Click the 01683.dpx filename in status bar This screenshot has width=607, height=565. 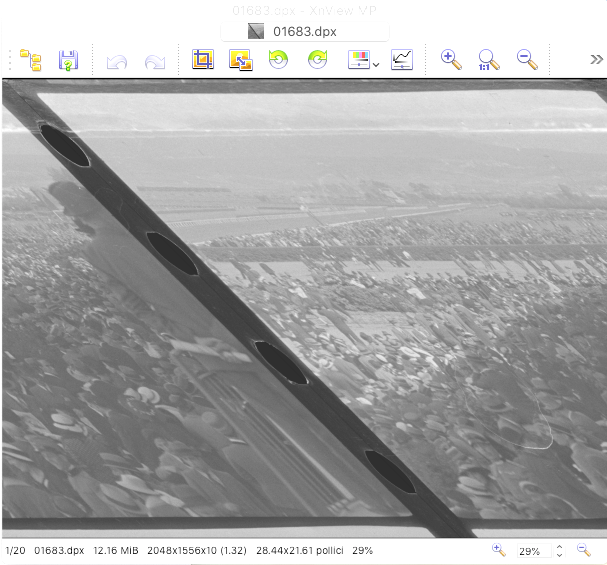click(59, 550)
